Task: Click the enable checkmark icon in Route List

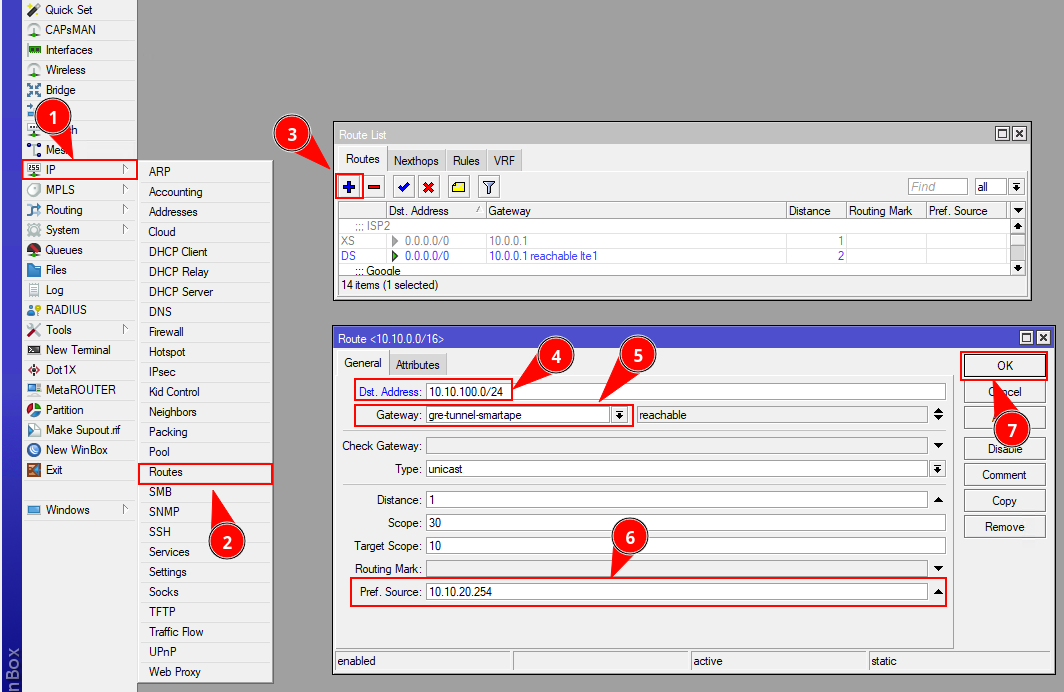Action: (404, 187)
